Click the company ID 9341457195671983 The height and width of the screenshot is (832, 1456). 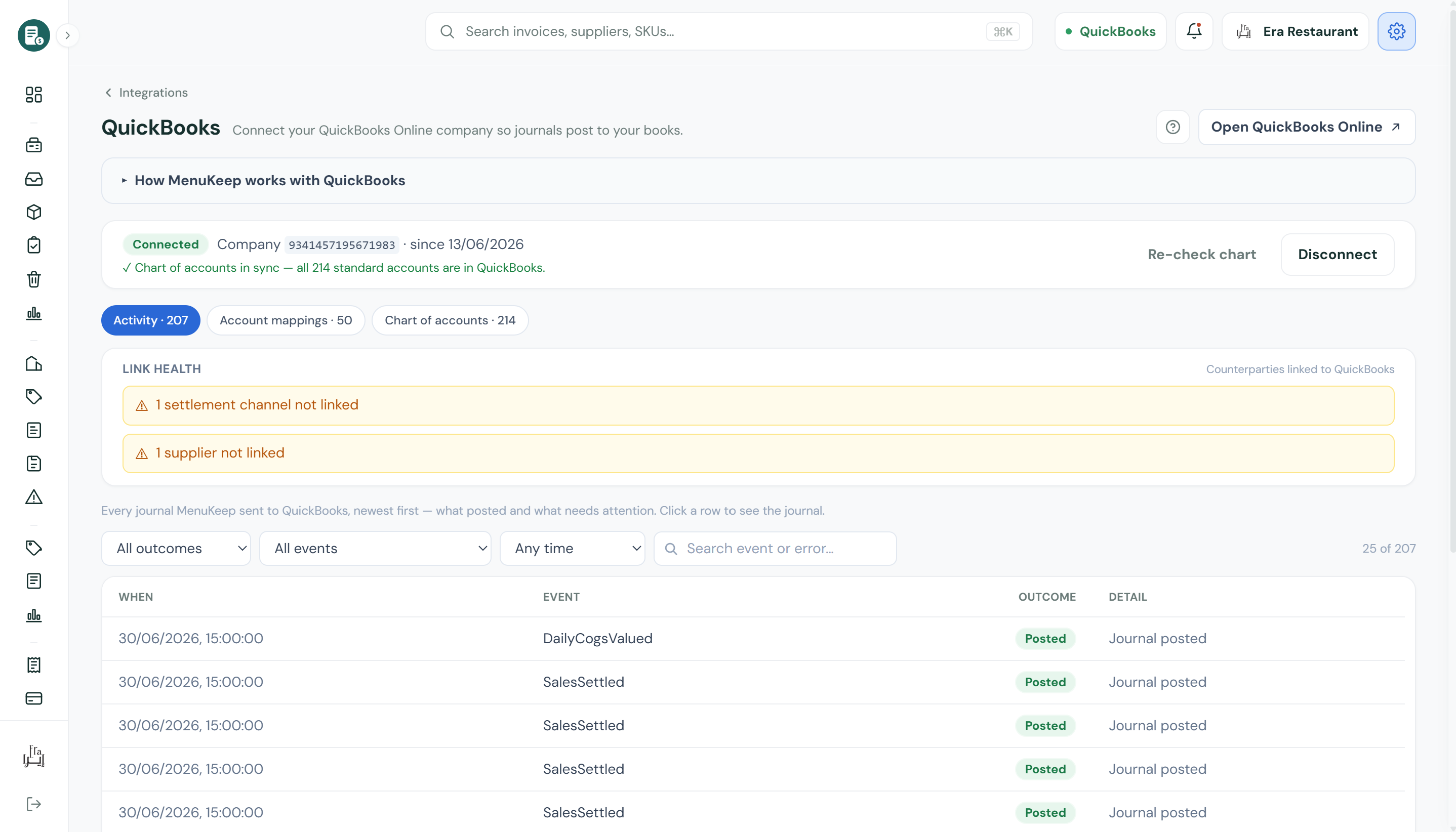tap(342, 244)
